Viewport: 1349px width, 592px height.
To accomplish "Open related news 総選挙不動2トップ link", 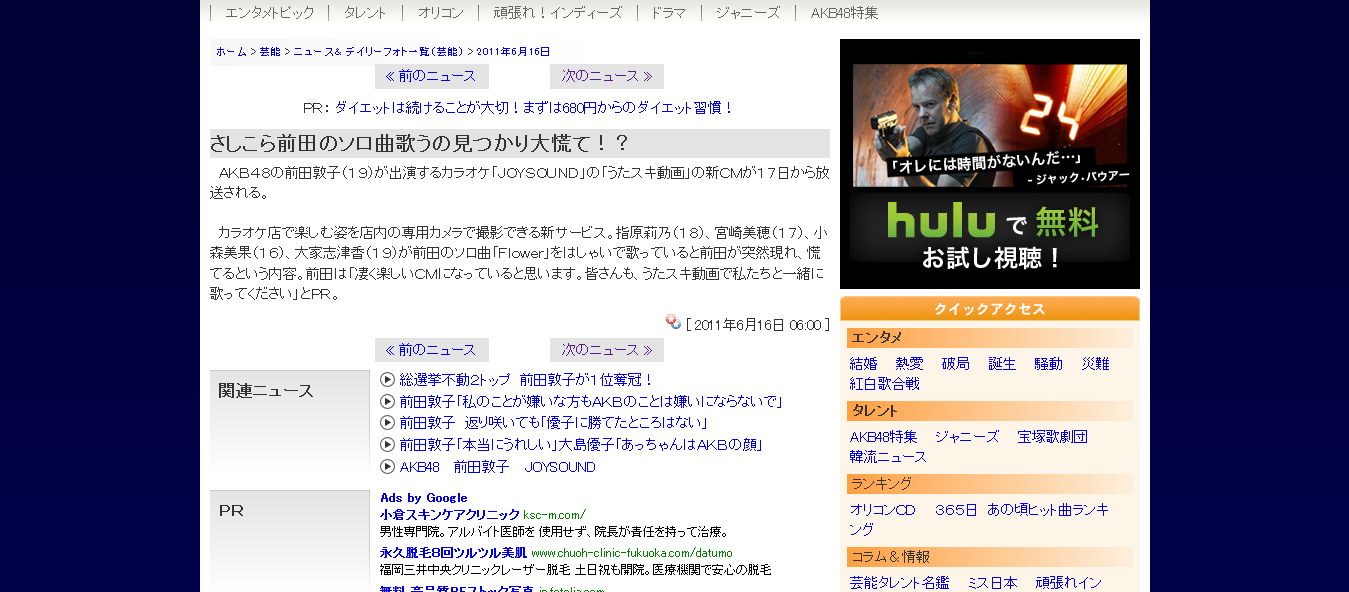I will [x=527, y=380].
